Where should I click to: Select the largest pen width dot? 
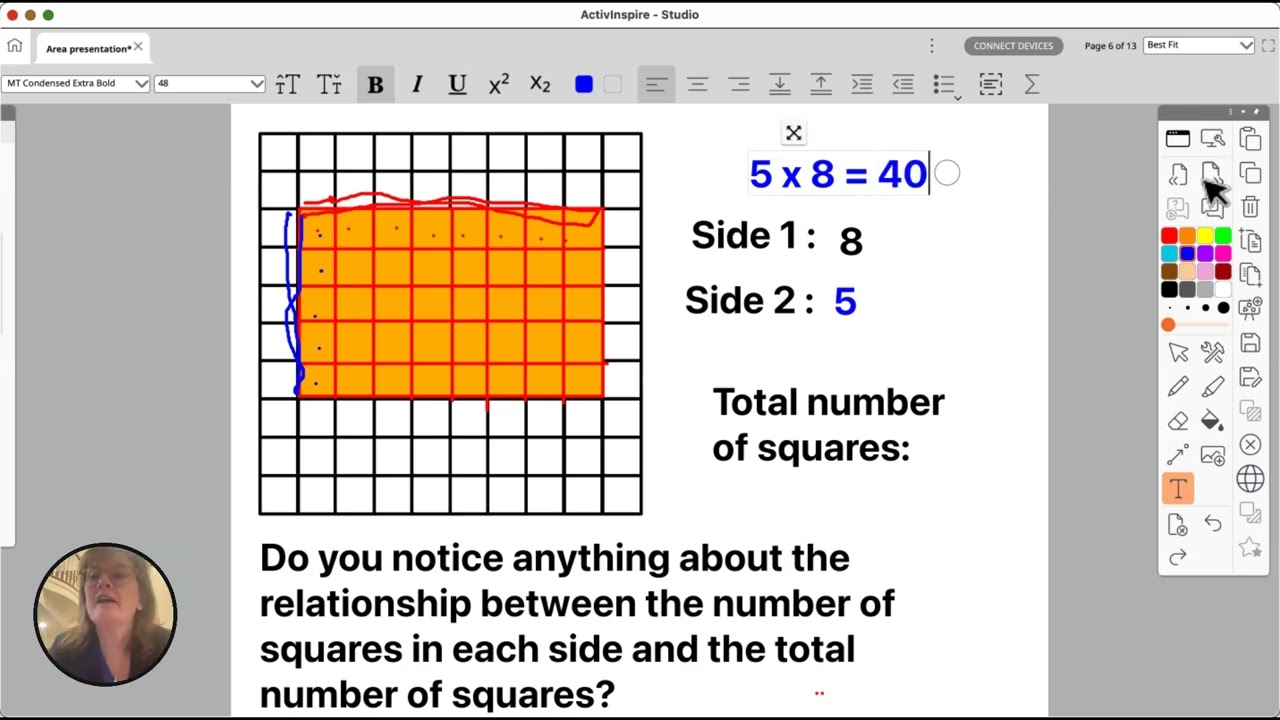pyautogui.click(x=1223, y=308)
